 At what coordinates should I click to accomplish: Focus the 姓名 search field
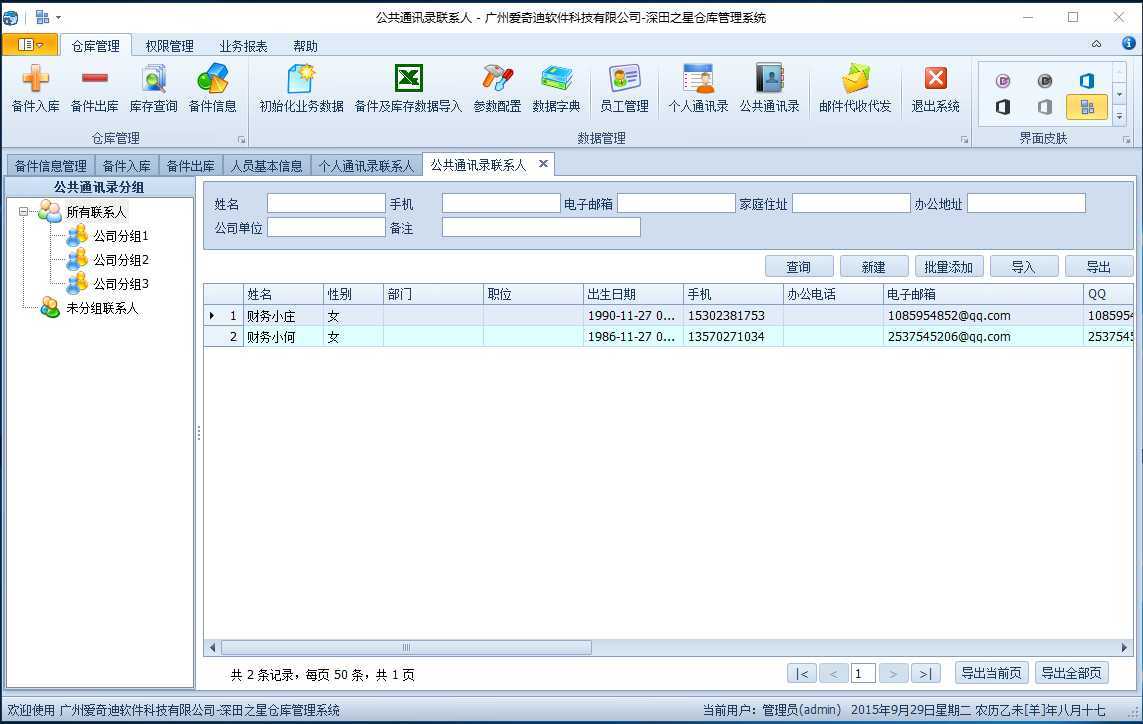coord(326,203)
